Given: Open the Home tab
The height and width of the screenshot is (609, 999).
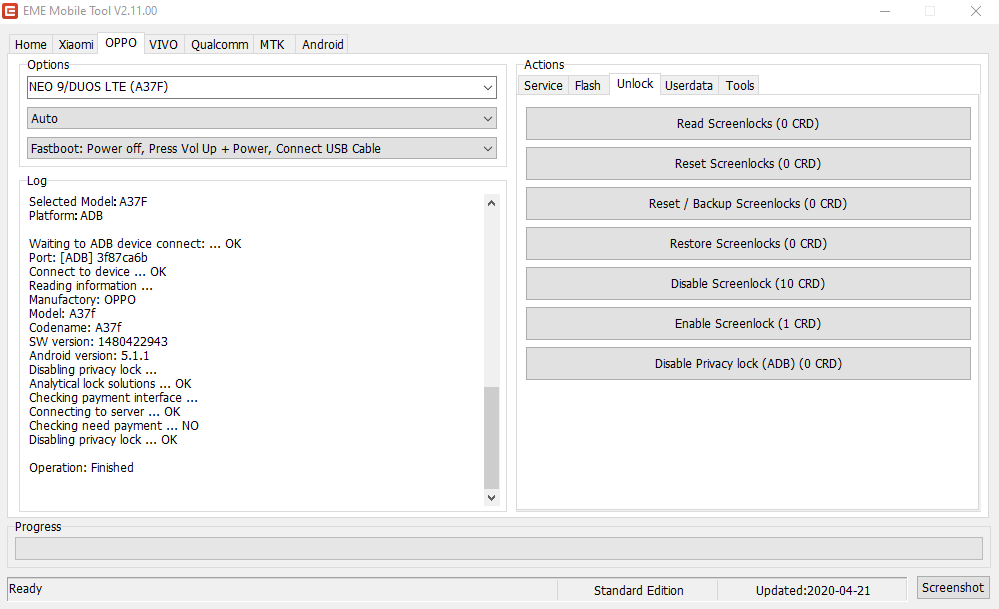Looking at the screenshot, I should coord(31,45).
